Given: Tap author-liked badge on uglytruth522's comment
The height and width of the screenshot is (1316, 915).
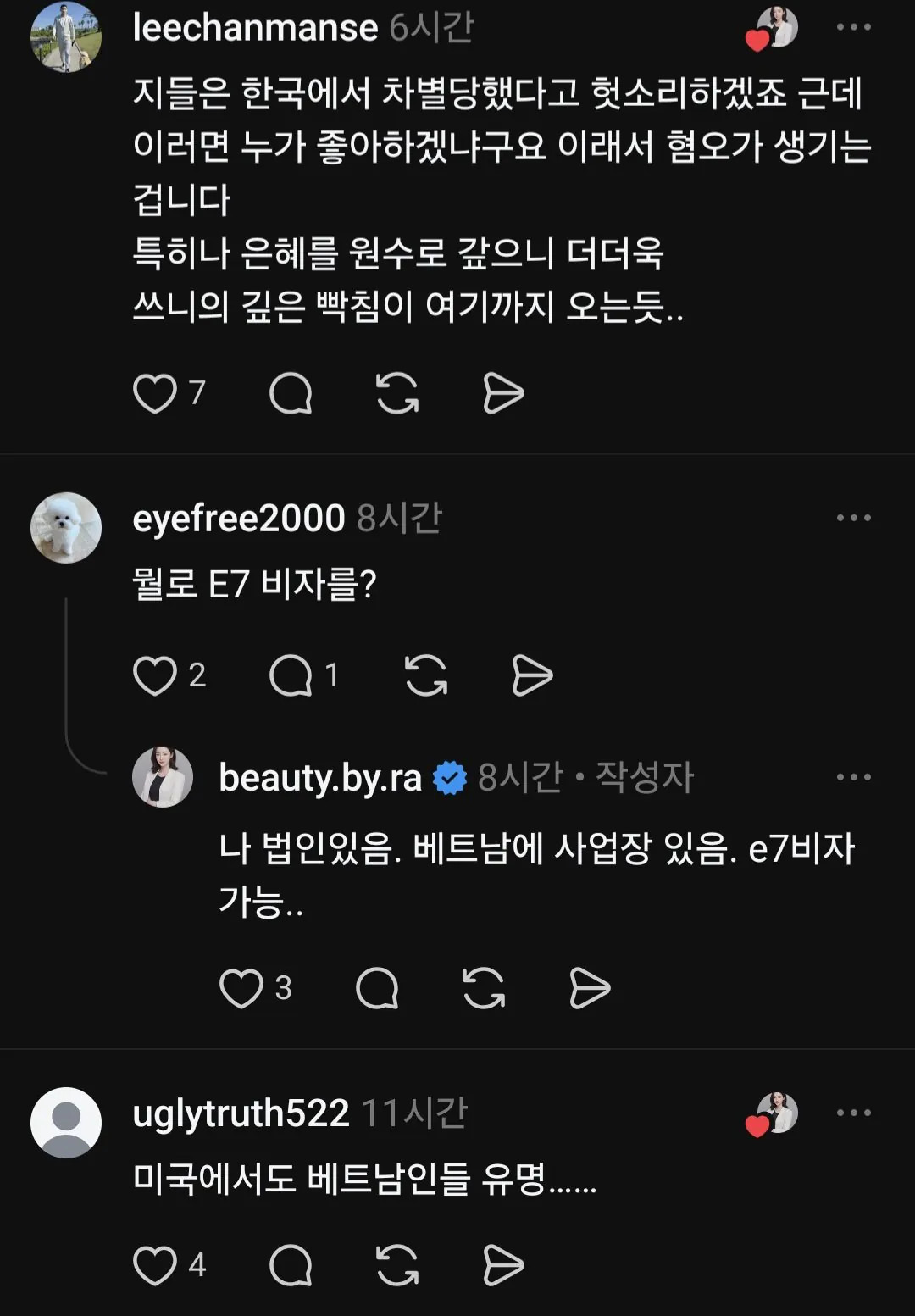Looking at the screenshot, I should (x=773, y=1114).
